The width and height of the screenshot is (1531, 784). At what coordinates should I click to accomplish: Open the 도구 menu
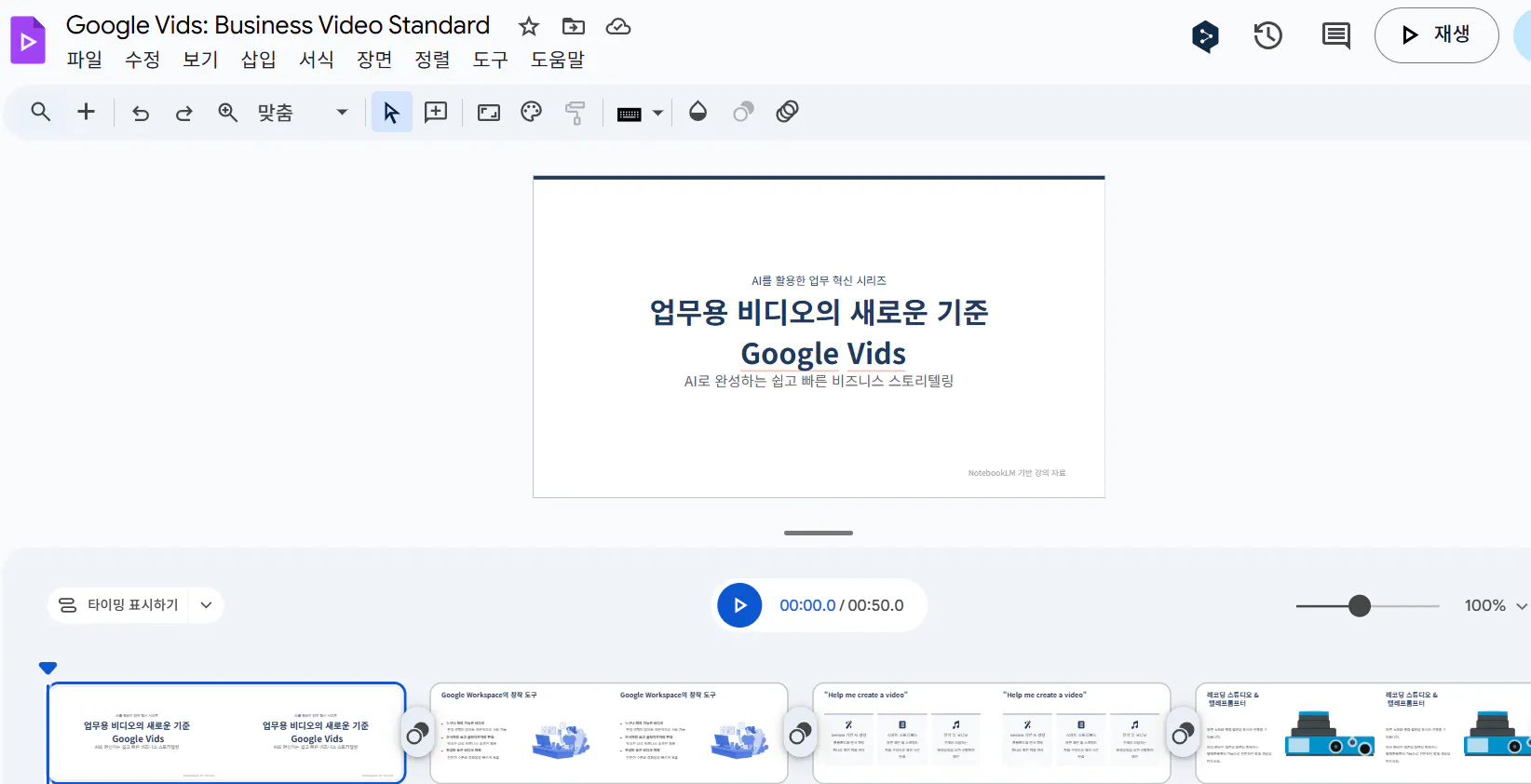point(491,60)
